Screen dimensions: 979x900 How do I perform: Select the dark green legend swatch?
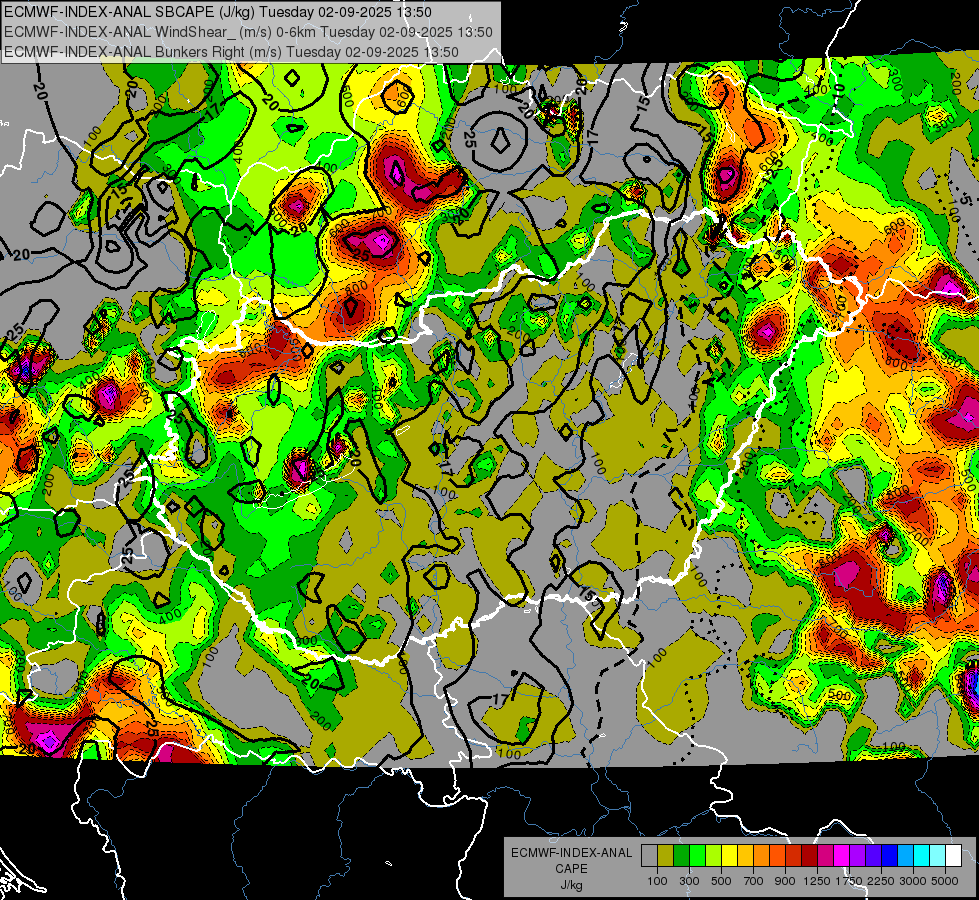[681, 856]
